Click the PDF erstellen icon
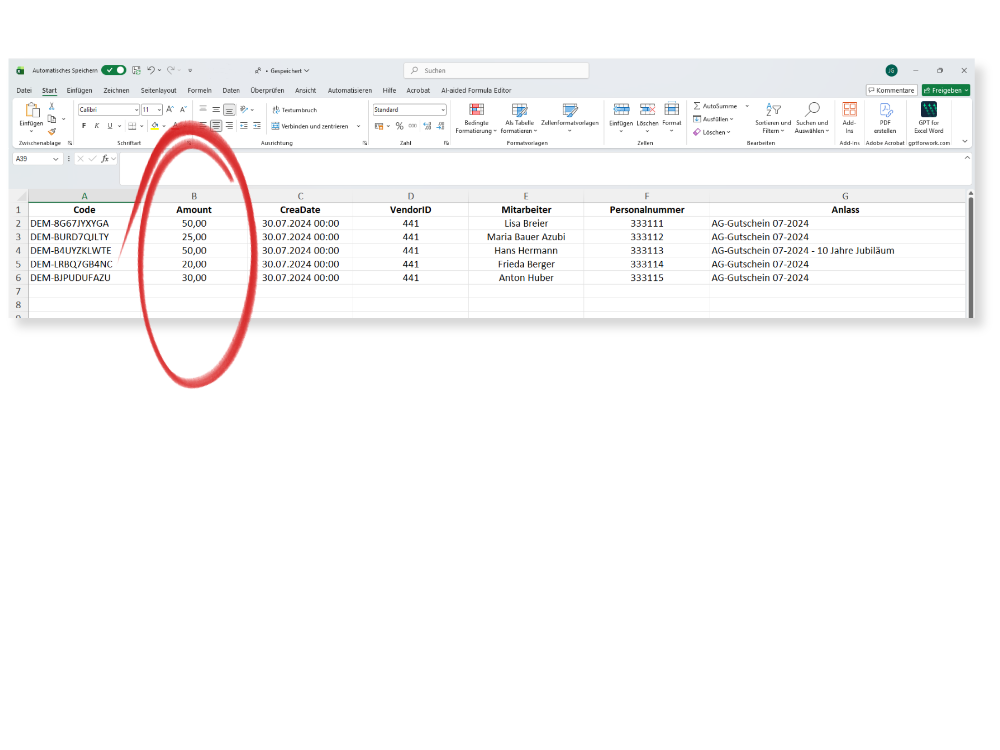This screenshot has height=750, width=1000. [x=885, y=110]
